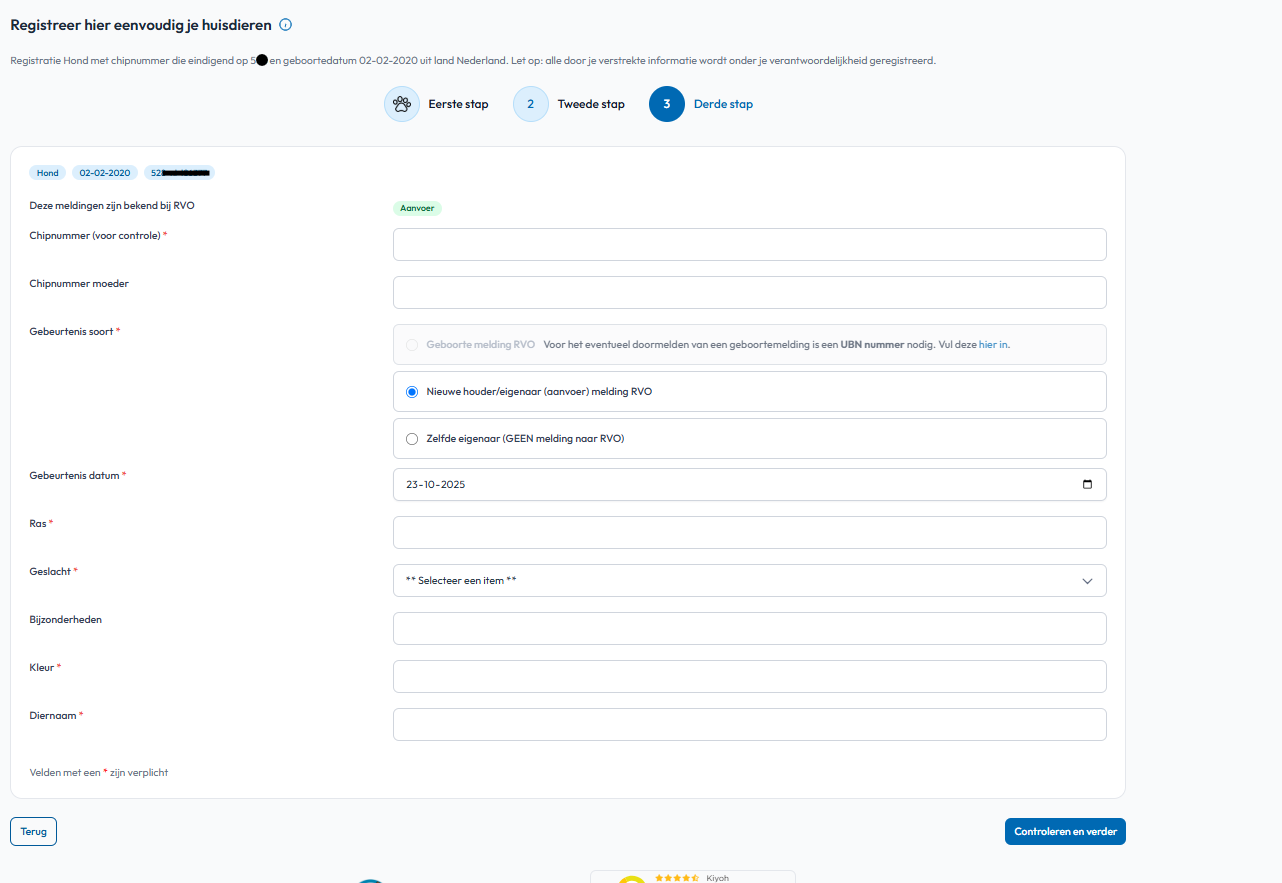Viewport: 1282px width, 883px height.
Task: Click the chevron arrow of the Geslacht select
Action: pyautogui.click(x=1087, y=581)
